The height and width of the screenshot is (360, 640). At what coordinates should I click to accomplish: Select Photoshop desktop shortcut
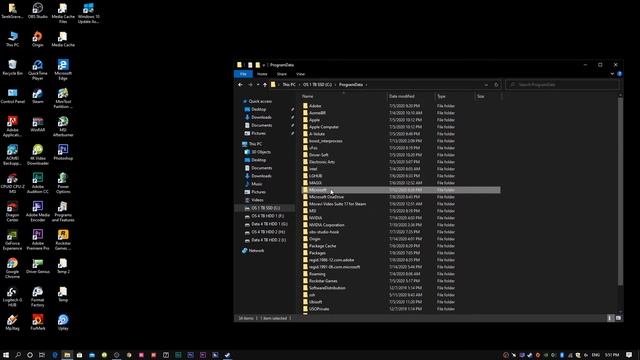[63, 153]
